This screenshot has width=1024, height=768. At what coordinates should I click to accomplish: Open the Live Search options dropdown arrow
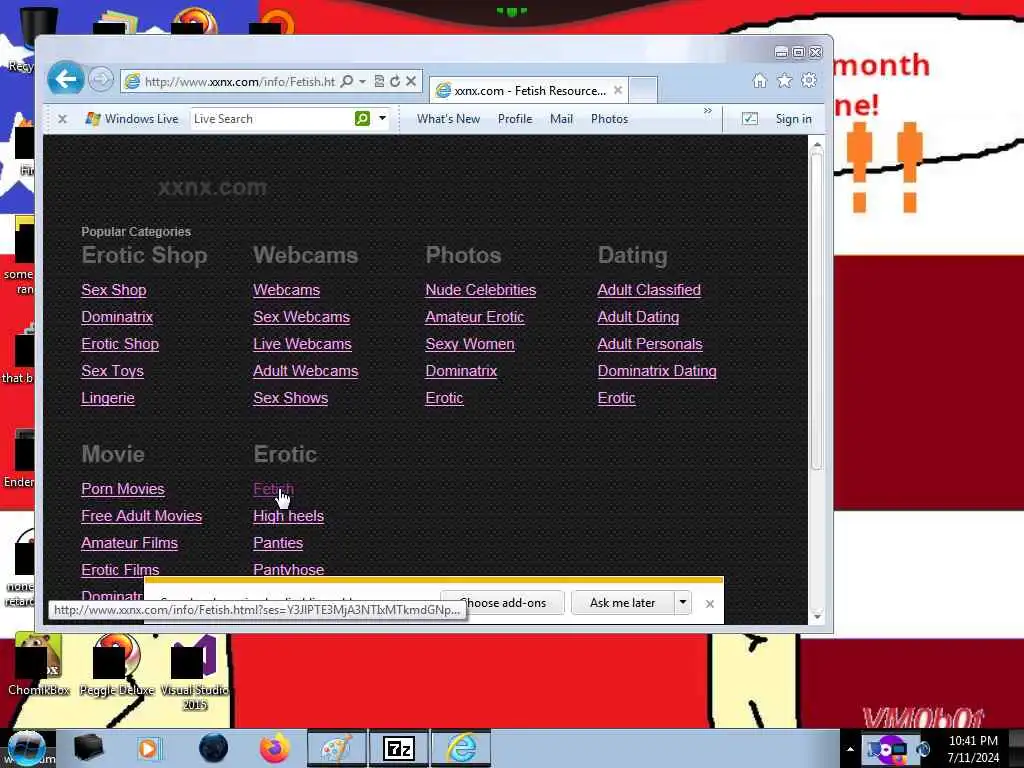(x=382, y=118)
